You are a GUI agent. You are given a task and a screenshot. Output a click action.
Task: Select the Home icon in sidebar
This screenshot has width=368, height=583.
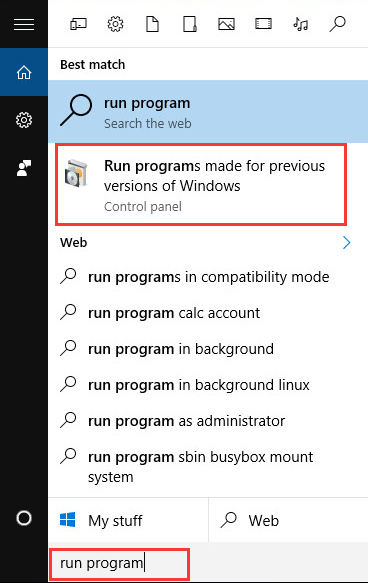coord(24,72)
